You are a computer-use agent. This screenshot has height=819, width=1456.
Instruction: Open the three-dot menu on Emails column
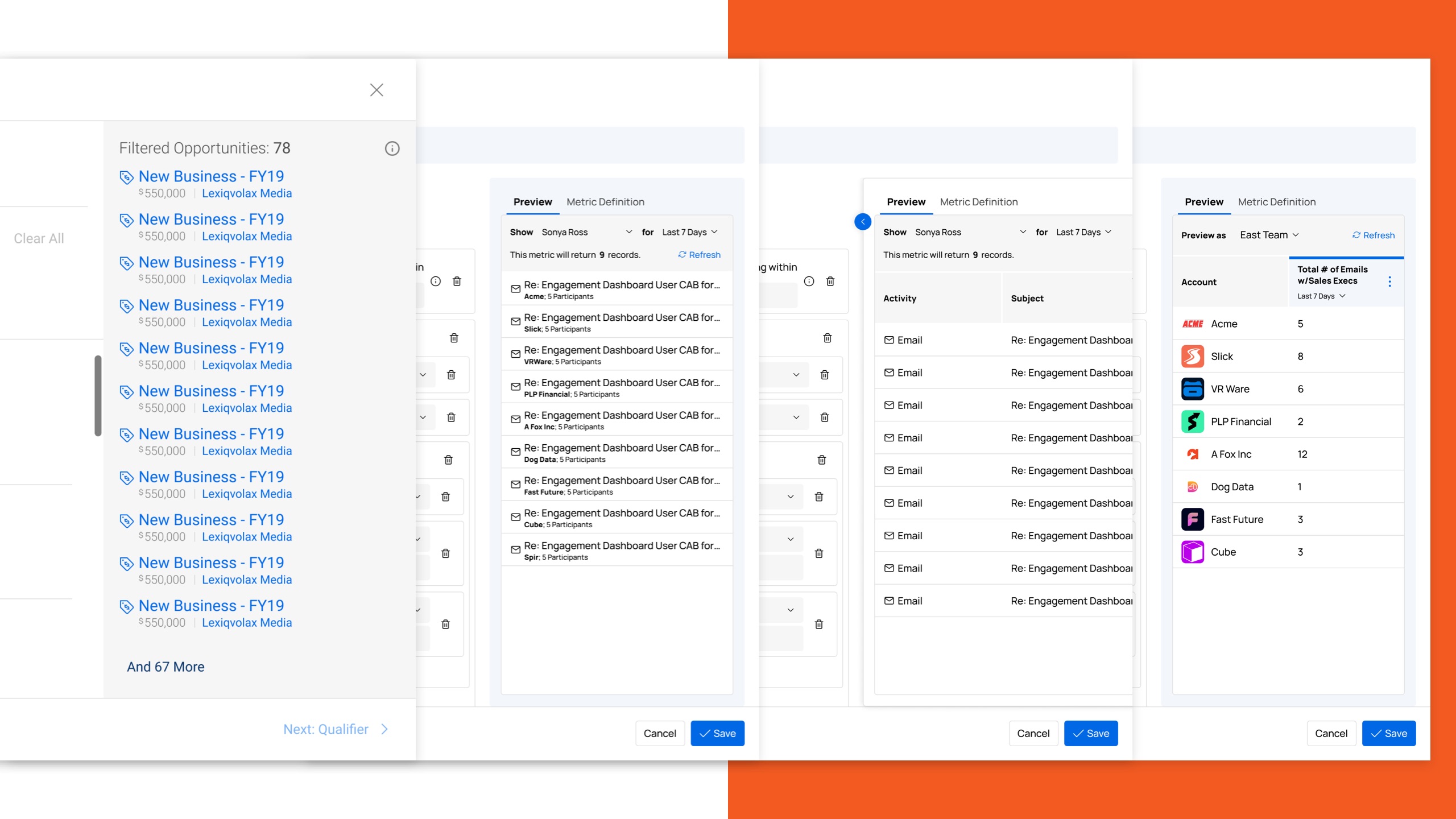click(x=1389, y=282)
